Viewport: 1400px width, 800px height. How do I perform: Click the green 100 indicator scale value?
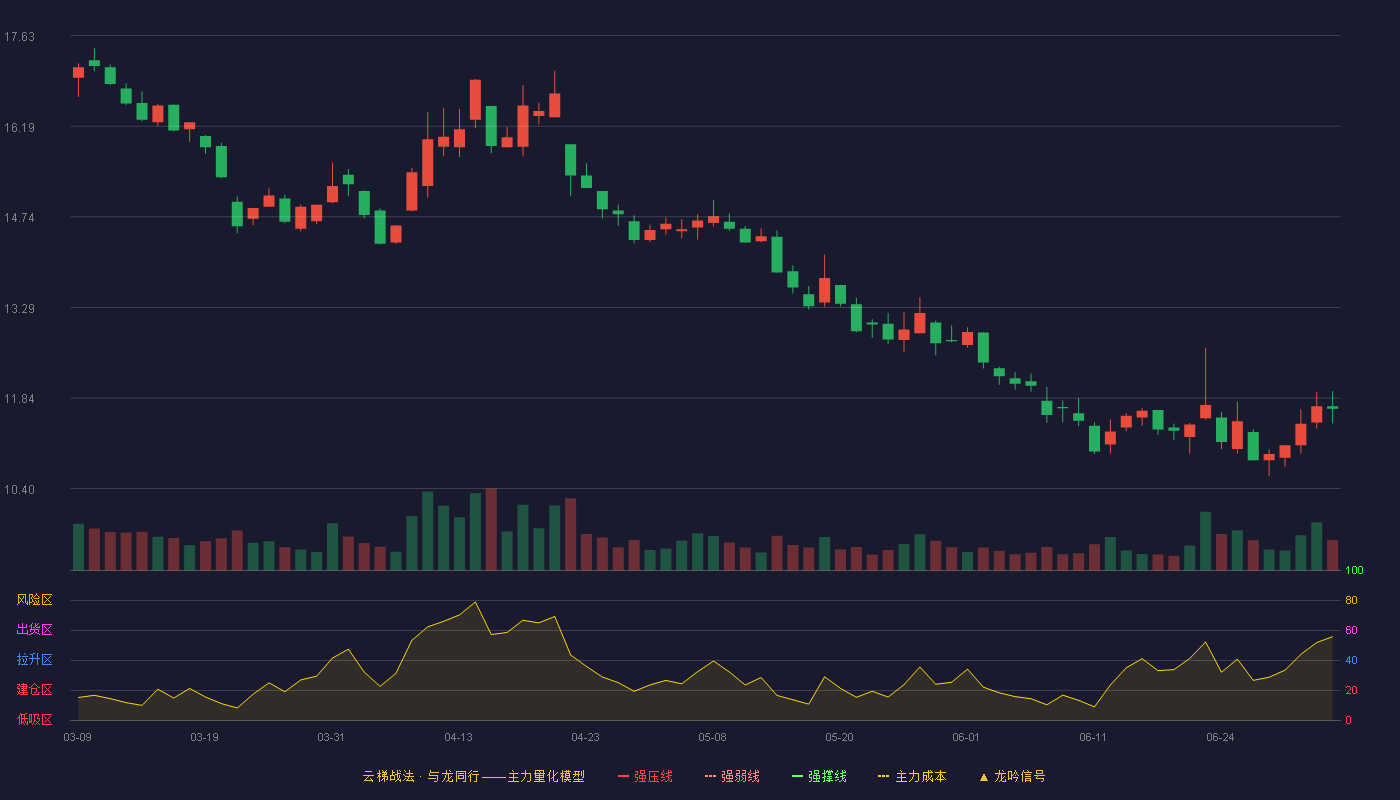pos(1354,571)
